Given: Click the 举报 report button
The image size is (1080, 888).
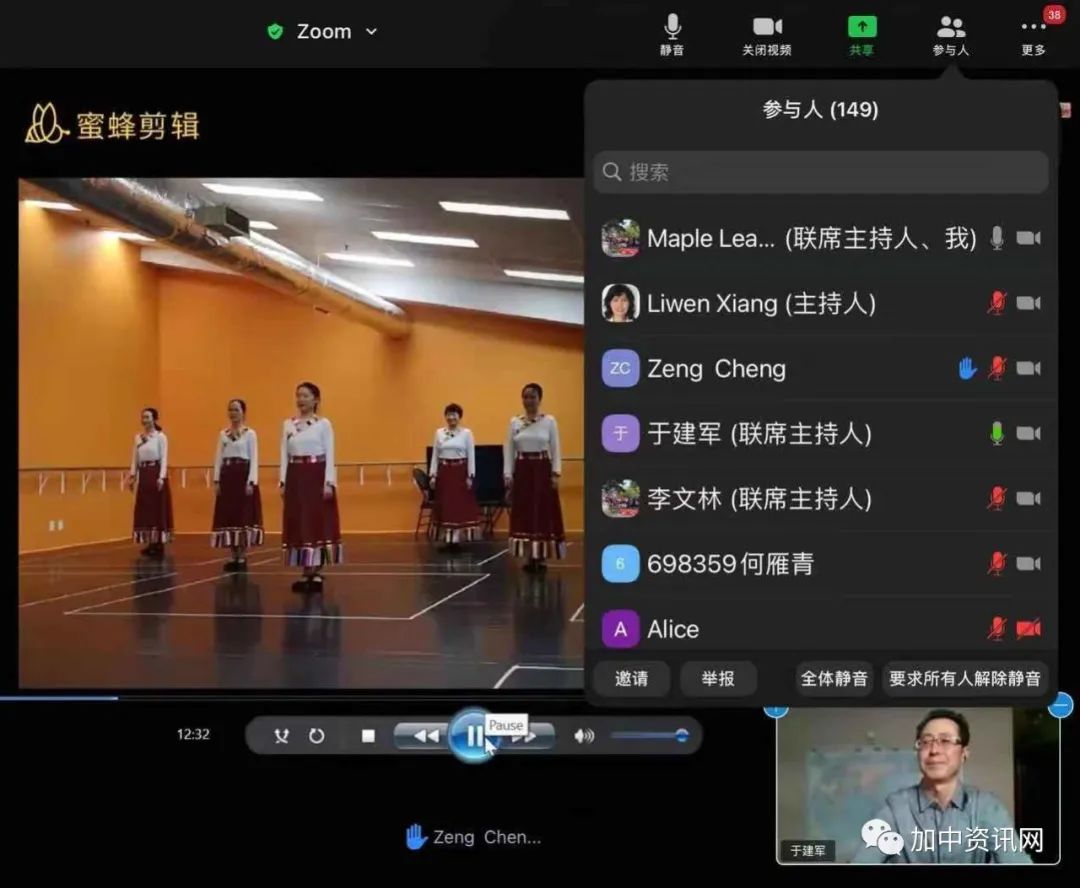Looking at the screenshot, I should click(718, 678).
